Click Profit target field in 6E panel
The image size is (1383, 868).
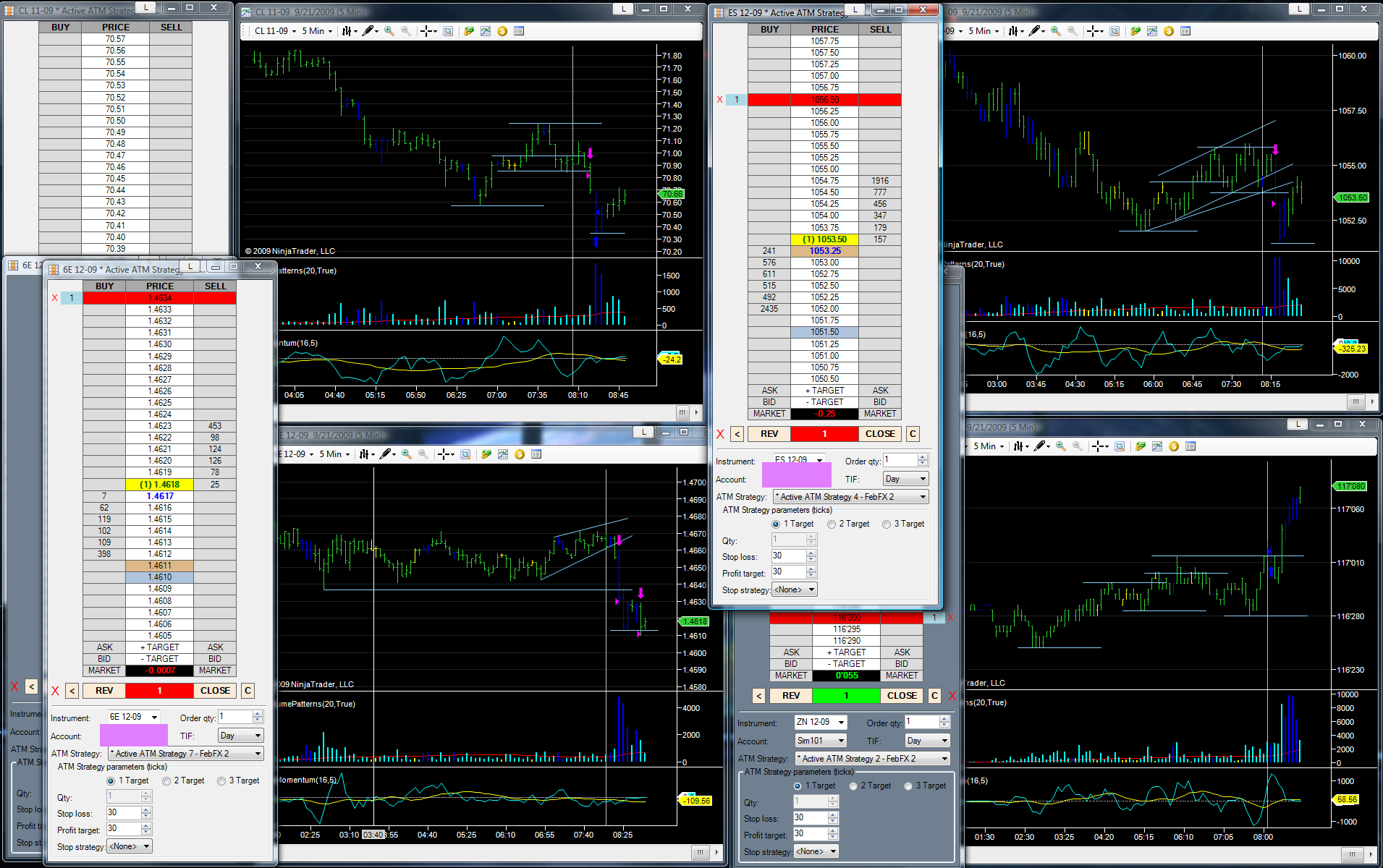(124, 830)
